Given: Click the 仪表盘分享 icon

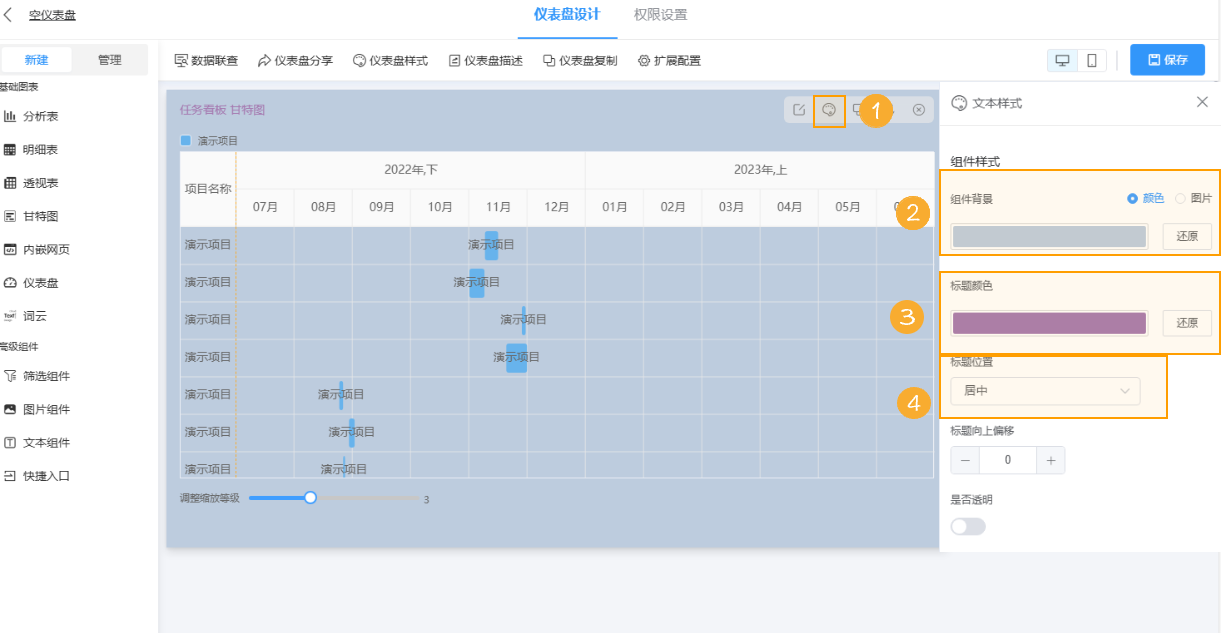Looking at the screenshot, I should click(290, 60).
